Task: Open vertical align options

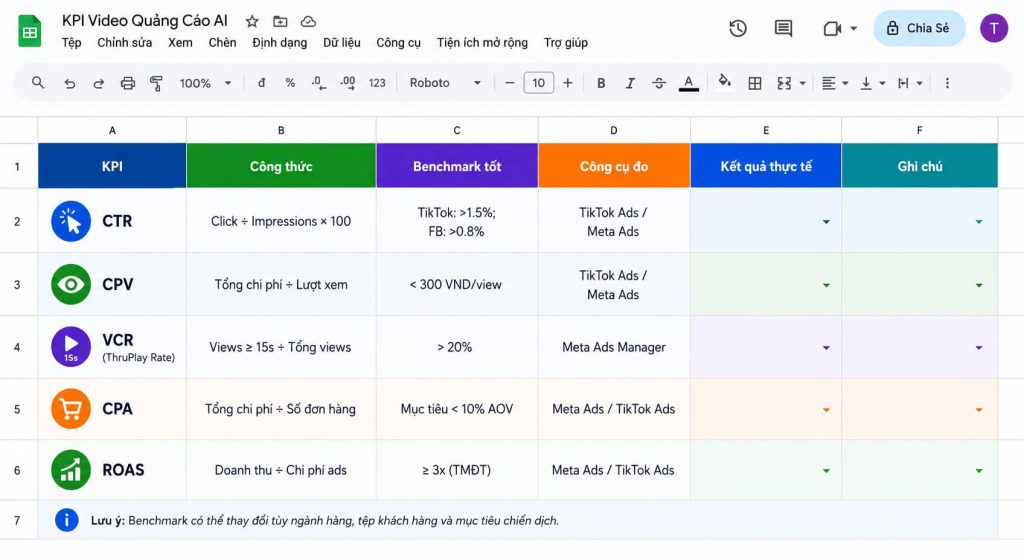Action: click(872, 83)
